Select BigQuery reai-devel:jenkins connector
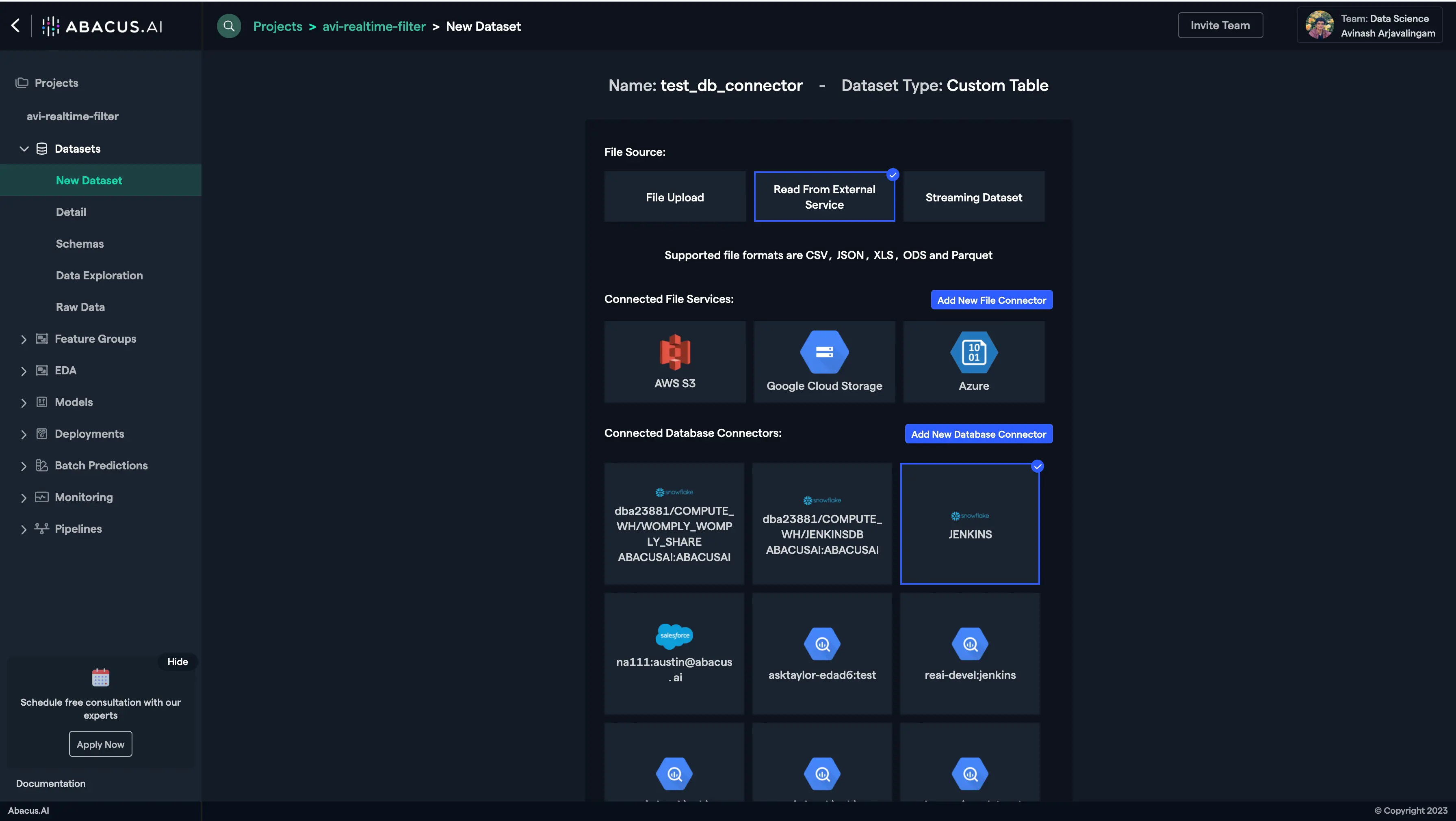The width and height of the screenshot is (1456, 821). tap(970, 653)
